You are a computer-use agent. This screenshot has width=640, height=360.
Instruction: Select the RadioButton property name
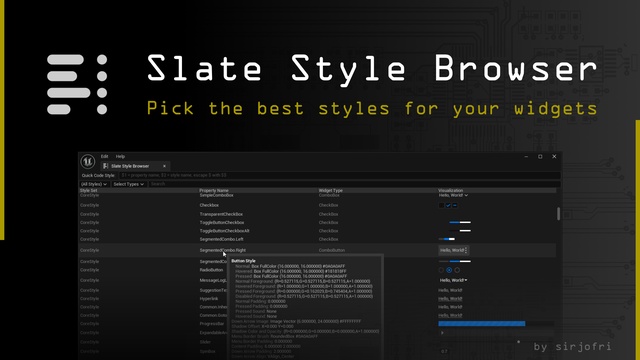click(211, 270)
